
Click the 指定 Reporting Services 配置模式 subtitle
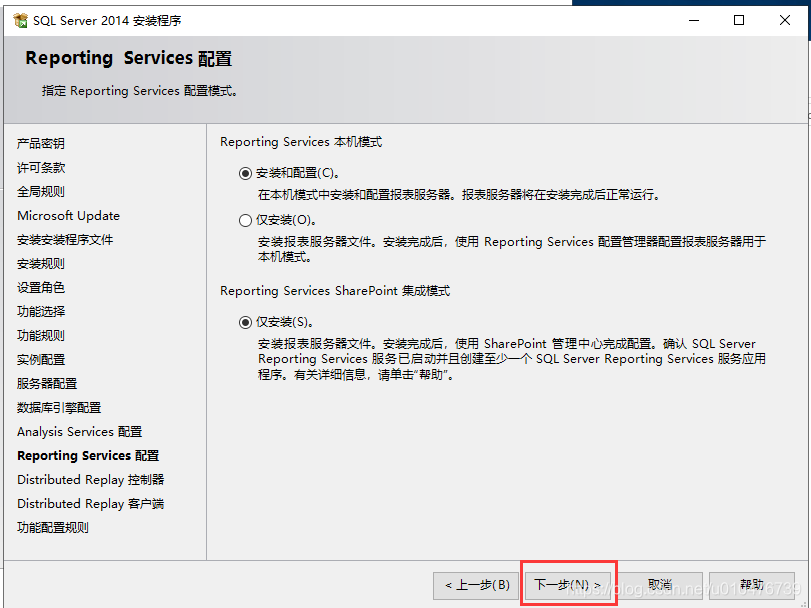coord(140,91)
